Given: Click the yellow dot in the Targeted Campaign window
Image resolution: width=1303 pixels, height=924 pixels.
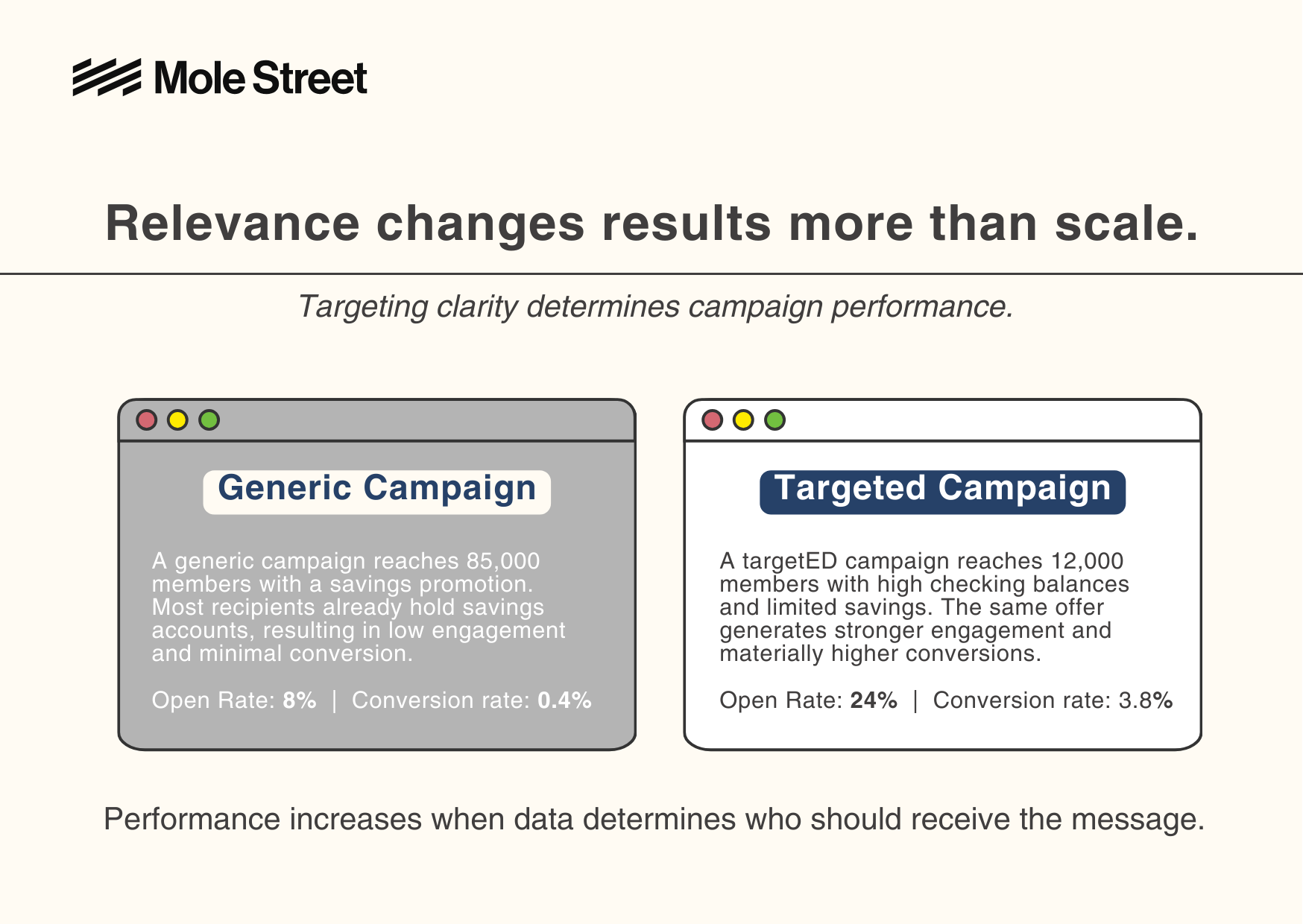Looking at the screenshot, I should [743, 420].
